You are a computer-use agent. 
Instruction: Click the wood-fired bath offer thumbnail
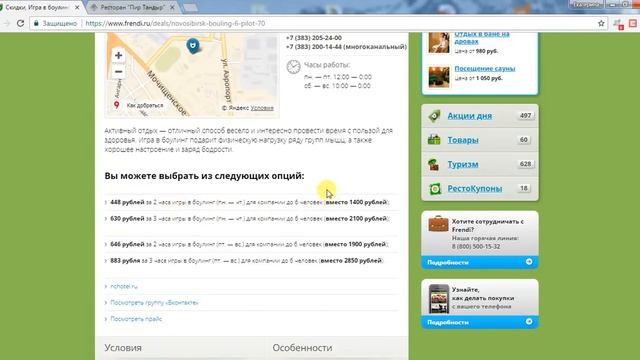pyautogui.click(x=439, y=43)
